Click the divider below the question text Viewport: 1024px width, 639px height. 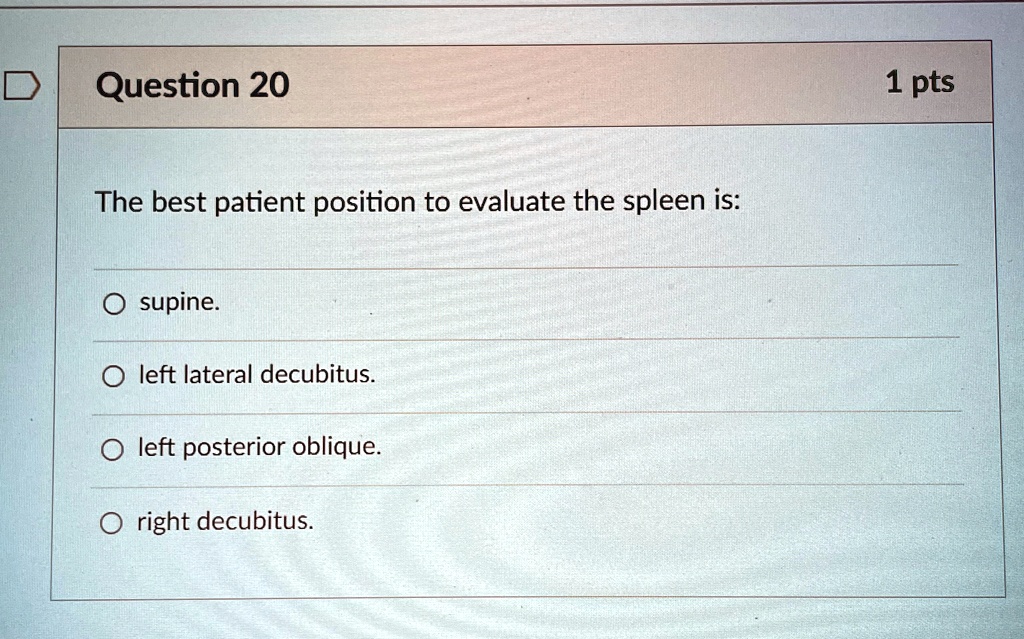pos(528,267)
